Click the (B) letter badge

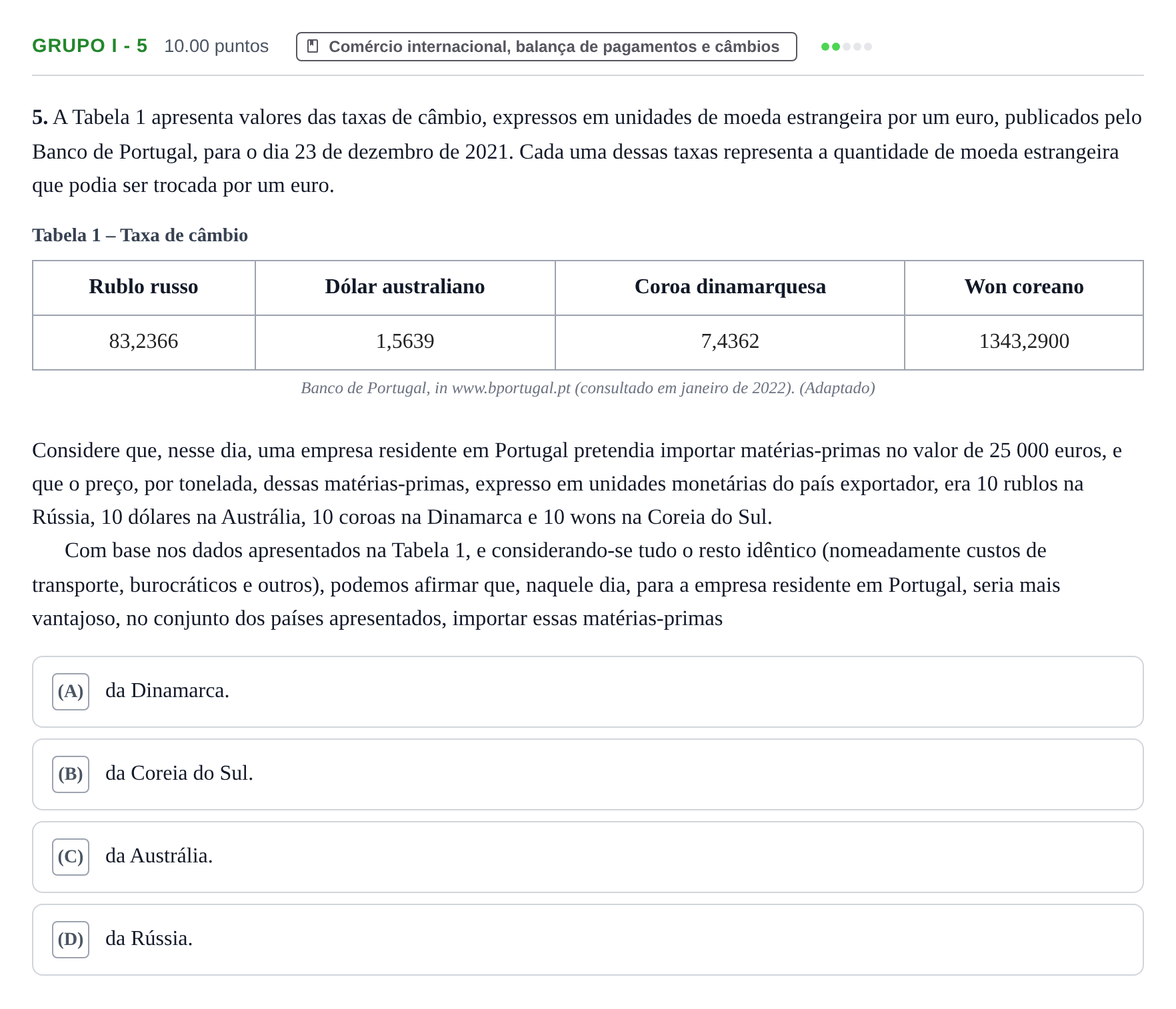(x=71, y=774)
